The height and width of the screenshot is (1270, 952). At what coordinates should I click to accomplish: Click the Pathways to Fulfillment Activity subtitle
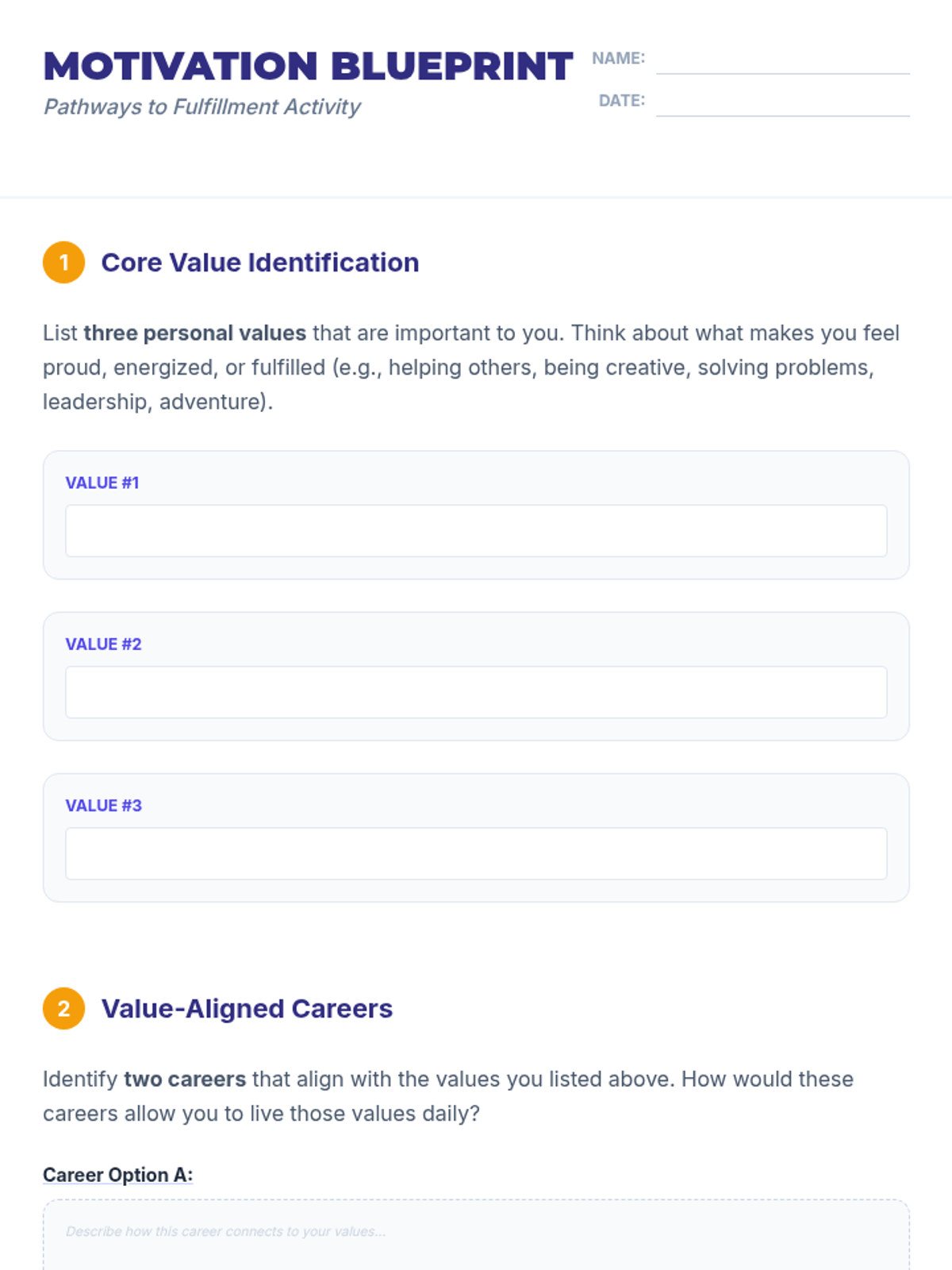coord(202,107)
